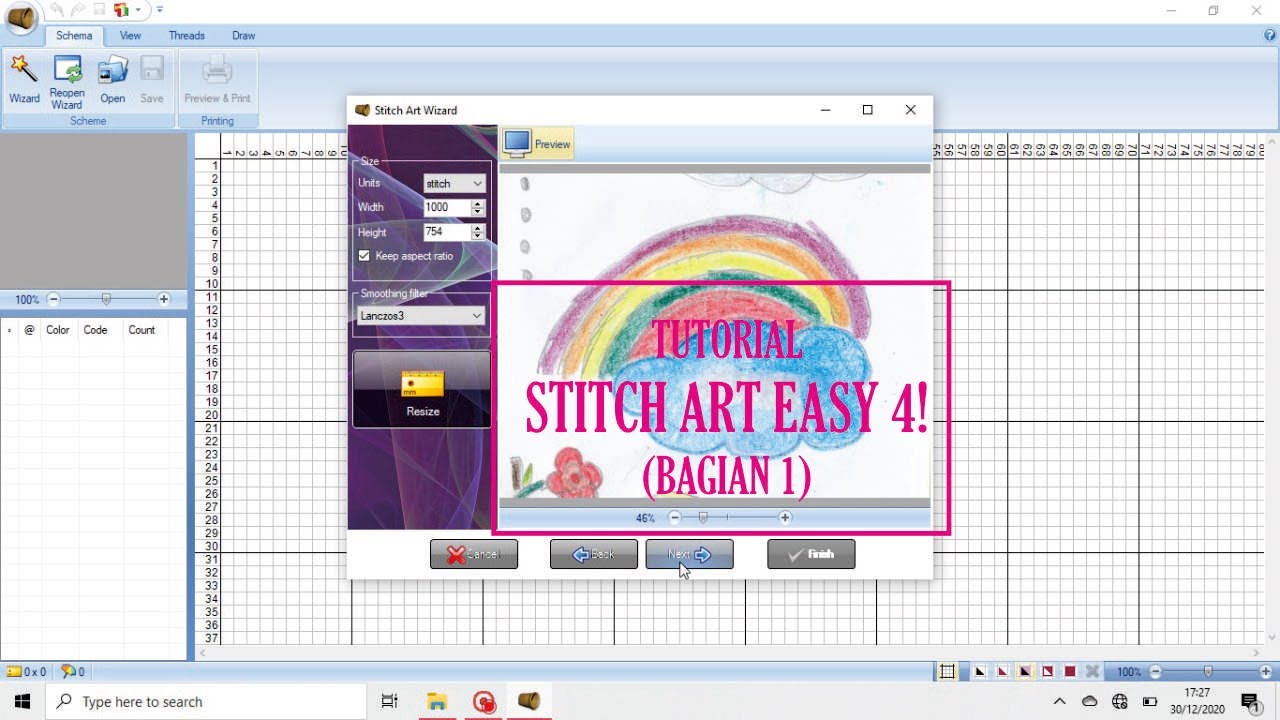The image size is (1280, 720).
Task: Click the Help question mark icon
Action: click(1270, 35)
